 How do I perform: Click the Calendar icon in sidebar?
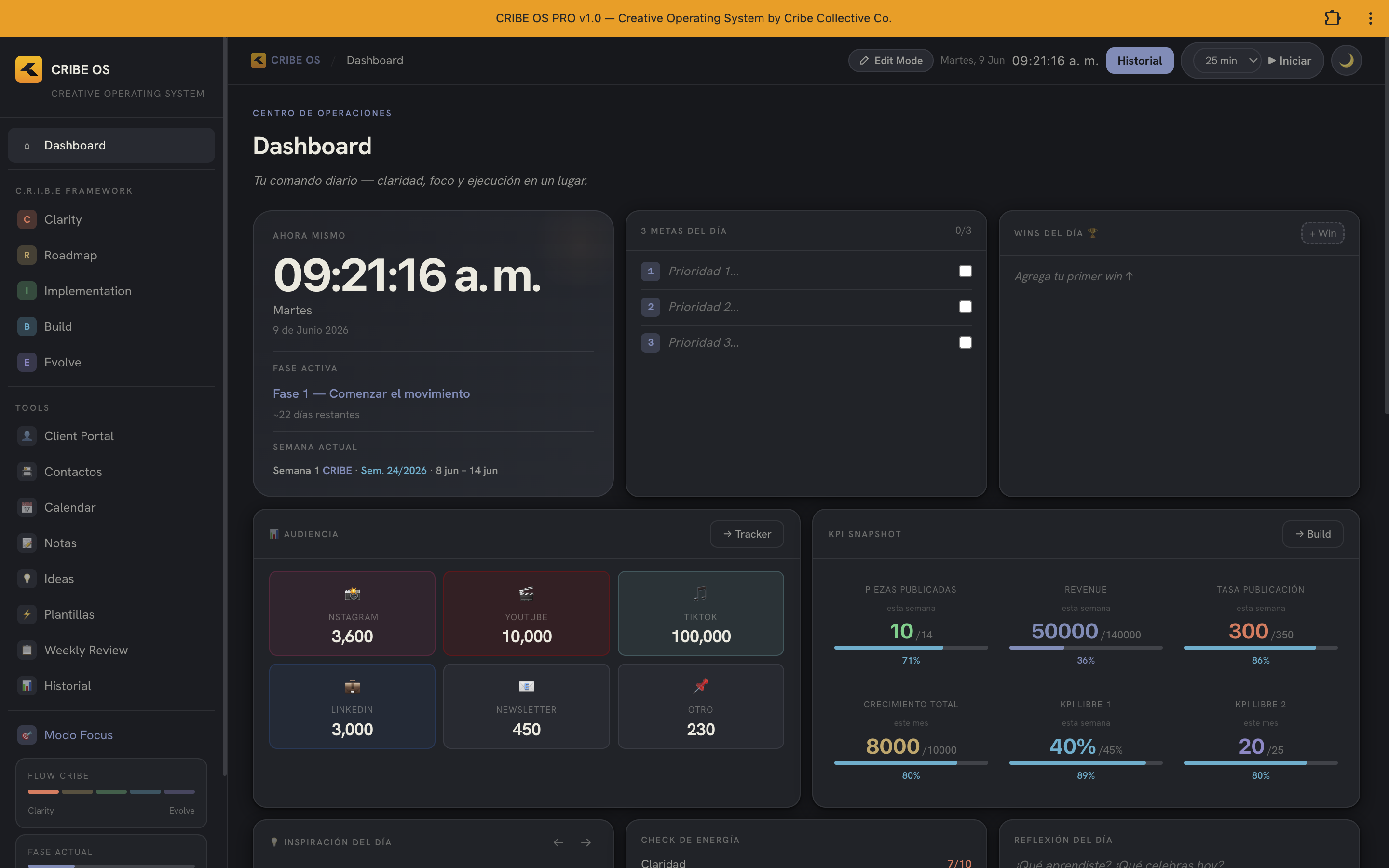[x=27, y=507]
